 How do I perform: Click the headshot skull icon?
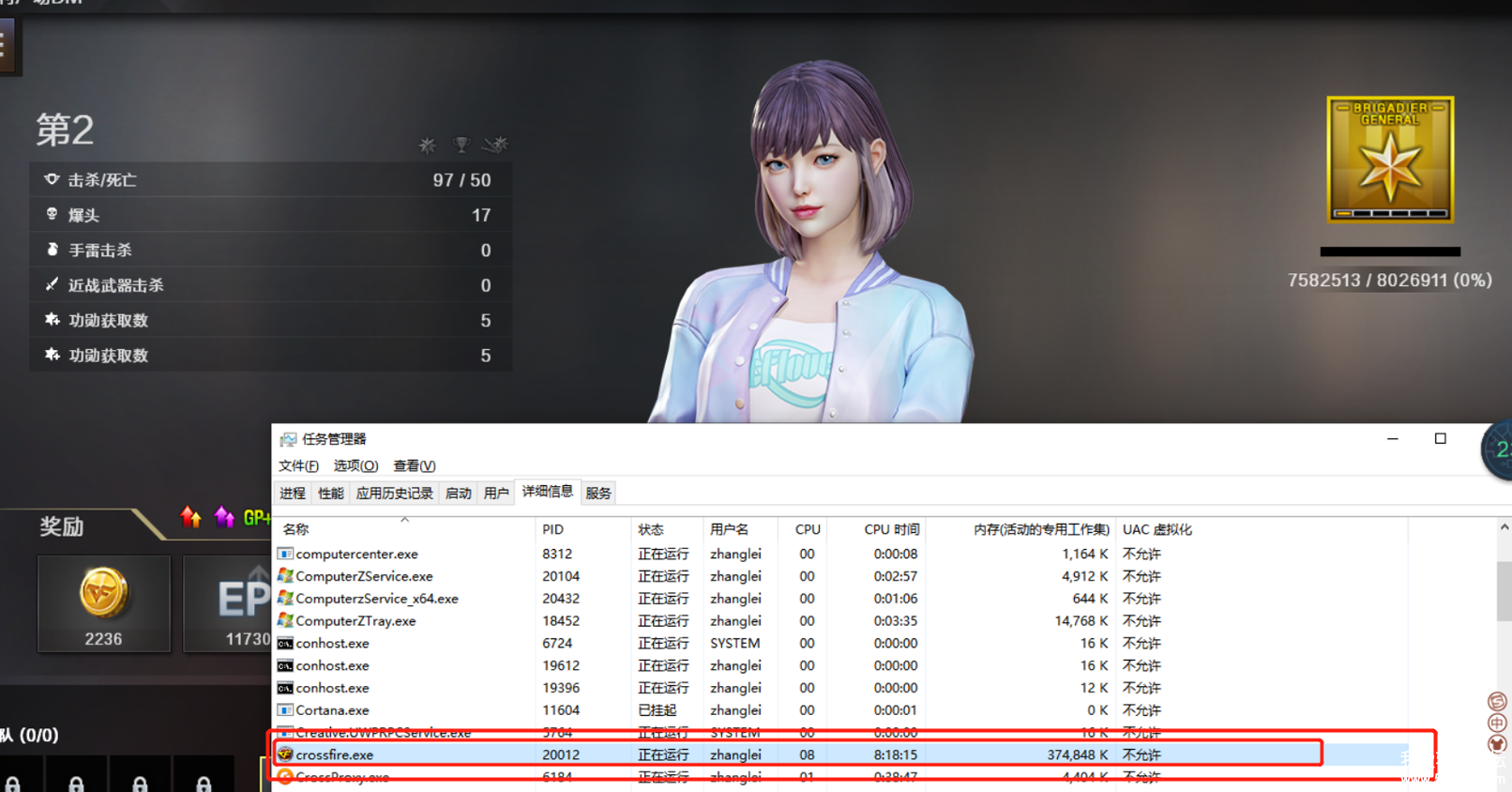click(52, 215)
